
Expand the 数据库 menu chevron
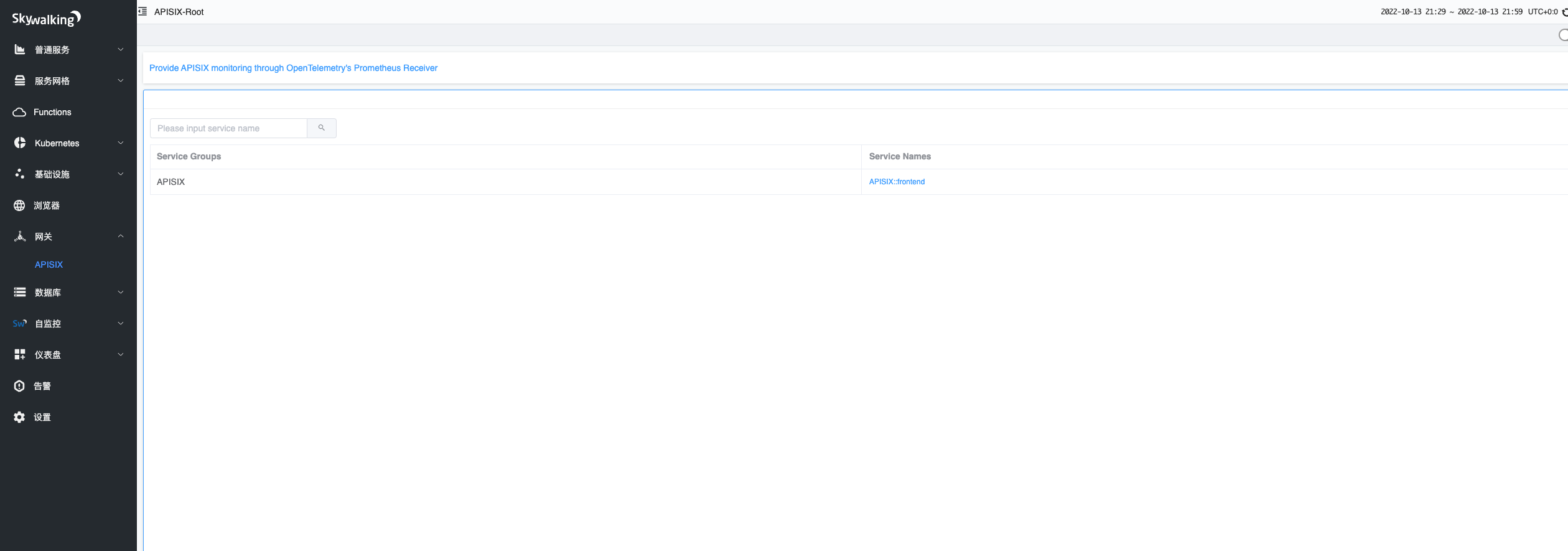coord(121,292)
